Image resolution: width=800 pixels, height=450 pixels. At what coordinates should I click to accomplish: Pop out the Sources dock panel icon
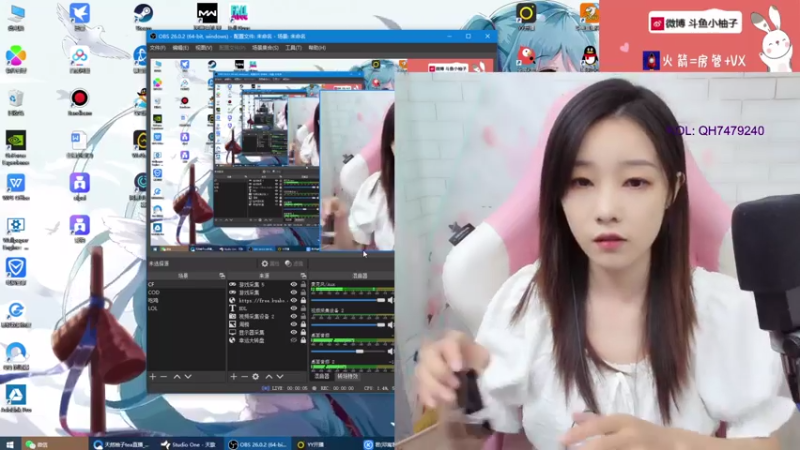pos(303,276)
